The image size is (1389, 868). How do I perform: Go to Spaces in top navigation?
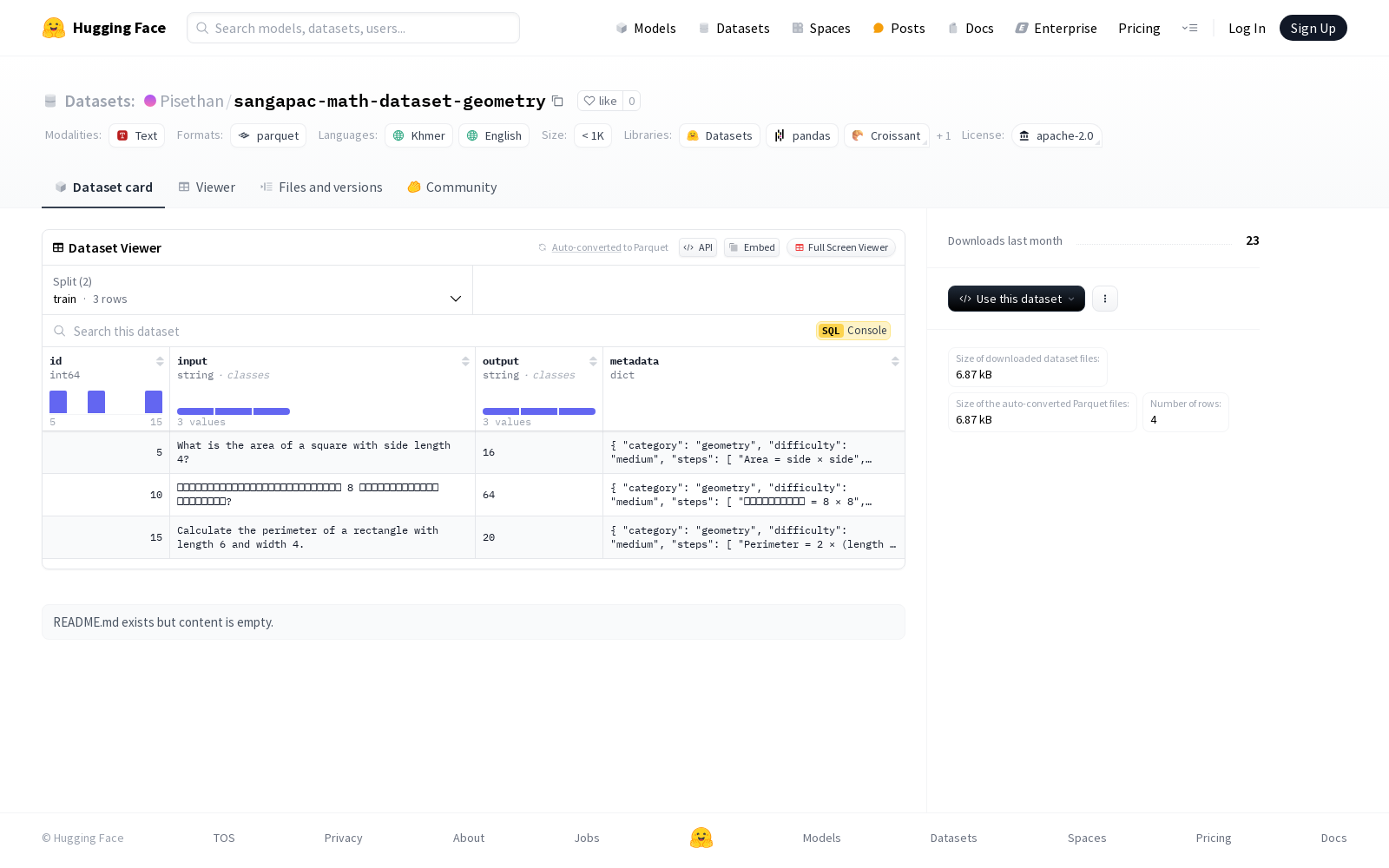tap(821, 28)
